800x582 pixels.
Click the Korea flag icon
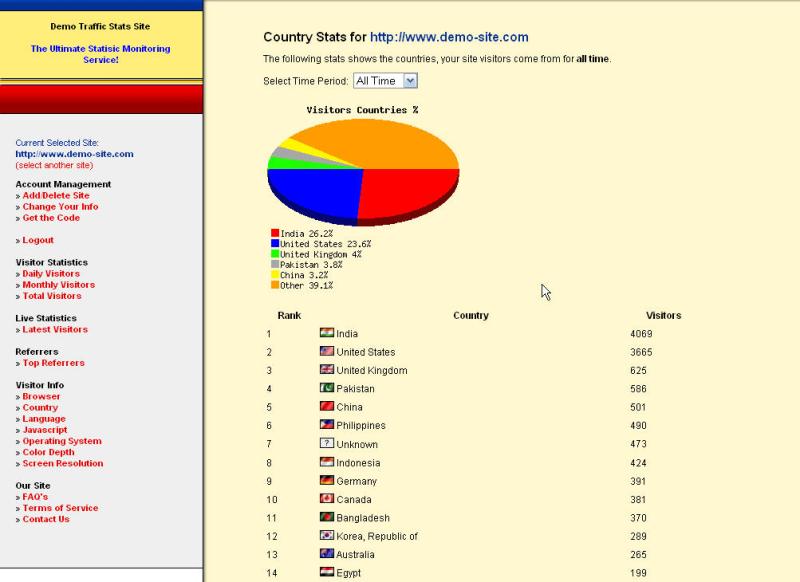click(327, 535)
